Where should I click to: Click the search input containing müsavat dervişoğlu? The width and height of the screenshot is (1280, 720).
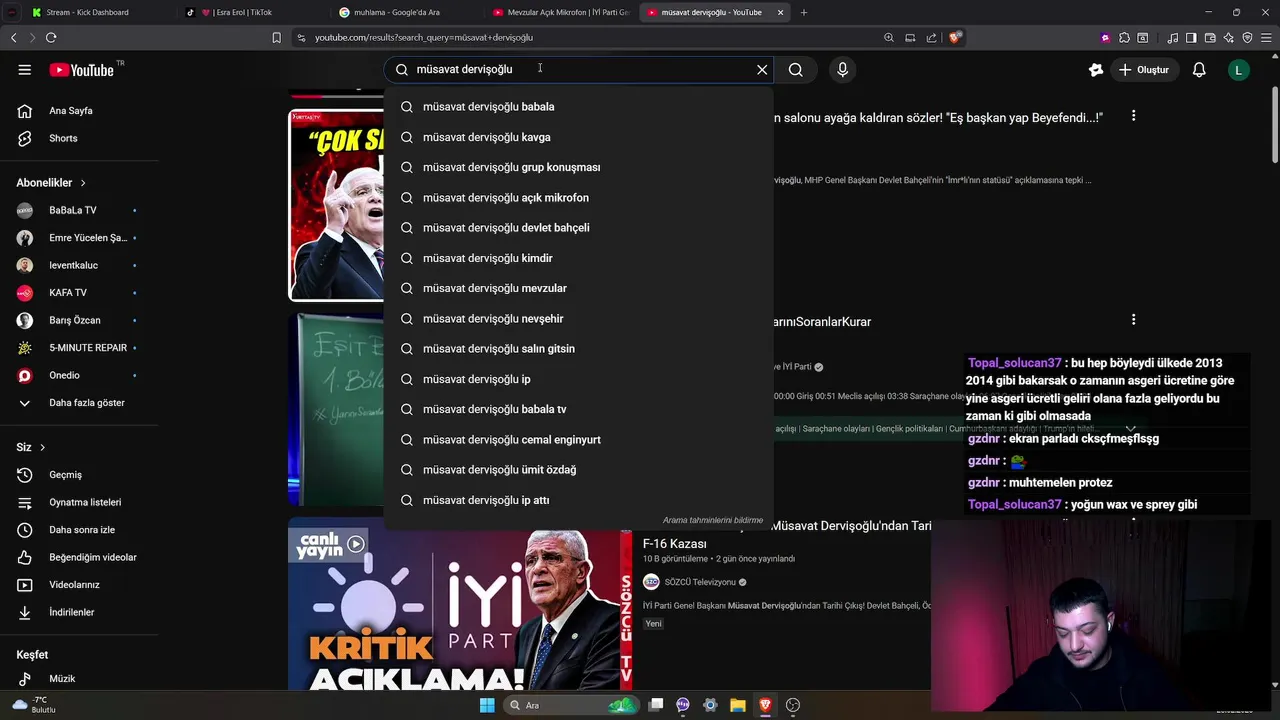click(x=580, y=70)
